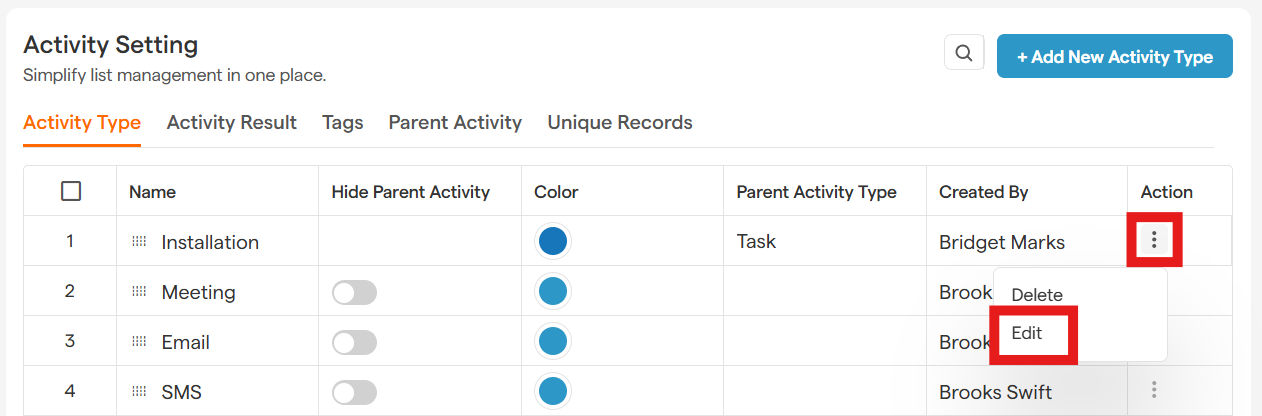Click the Add New Activity Type button

tap(1114, 57)
